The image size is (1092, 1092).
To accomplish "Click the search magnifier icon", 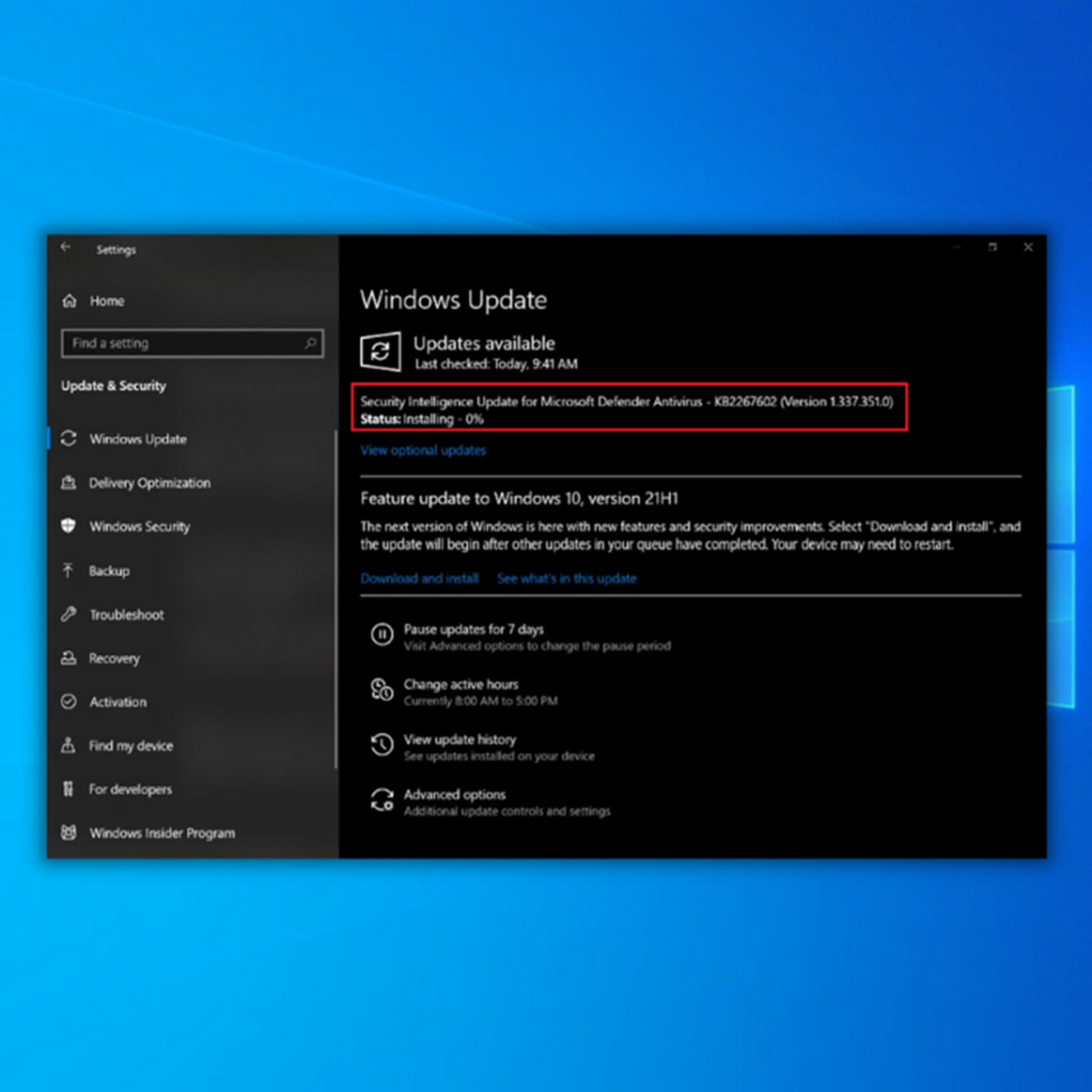I will (311, 343).
